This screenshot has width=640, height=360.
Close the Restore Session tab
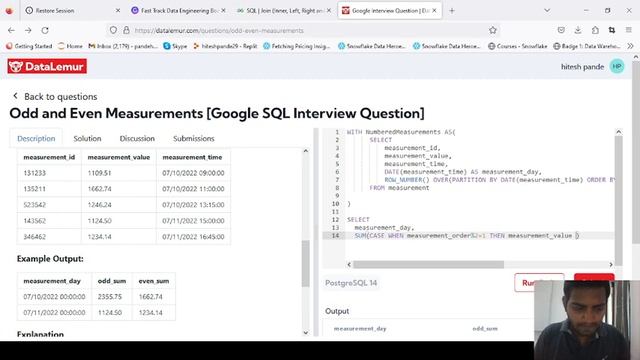point(118,11)
